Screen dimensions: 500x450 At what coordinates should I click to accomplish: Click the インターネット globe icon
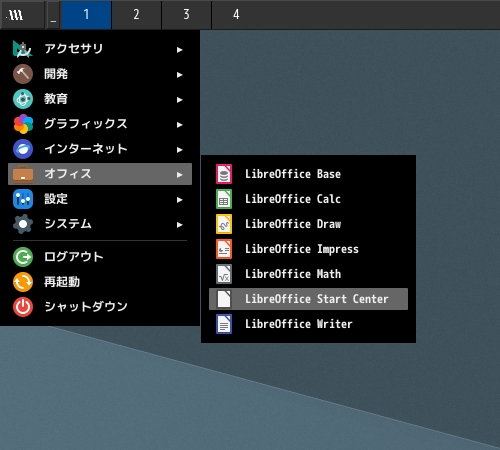point(23,149)
